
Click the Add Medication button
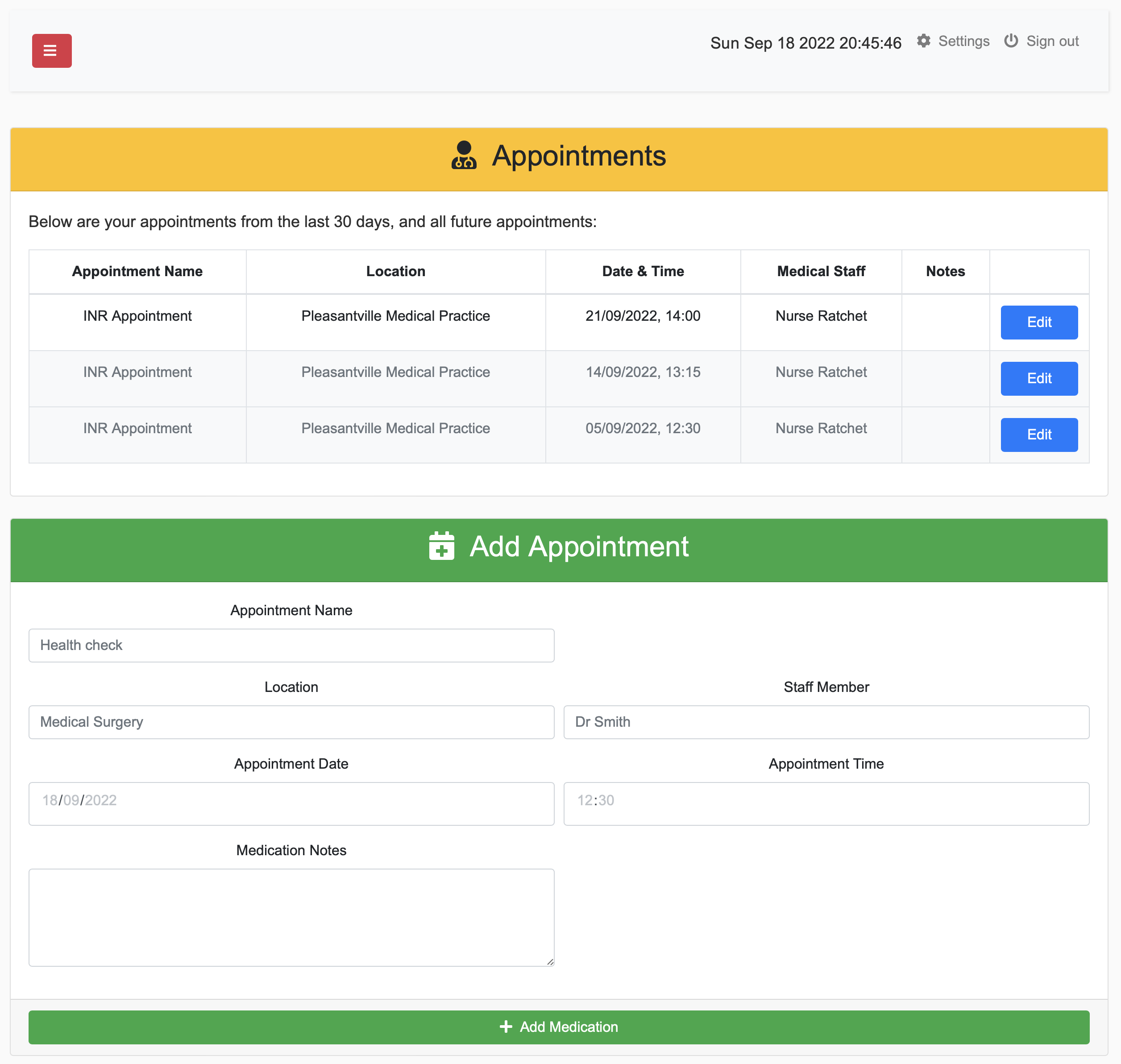coord(559,1027)
